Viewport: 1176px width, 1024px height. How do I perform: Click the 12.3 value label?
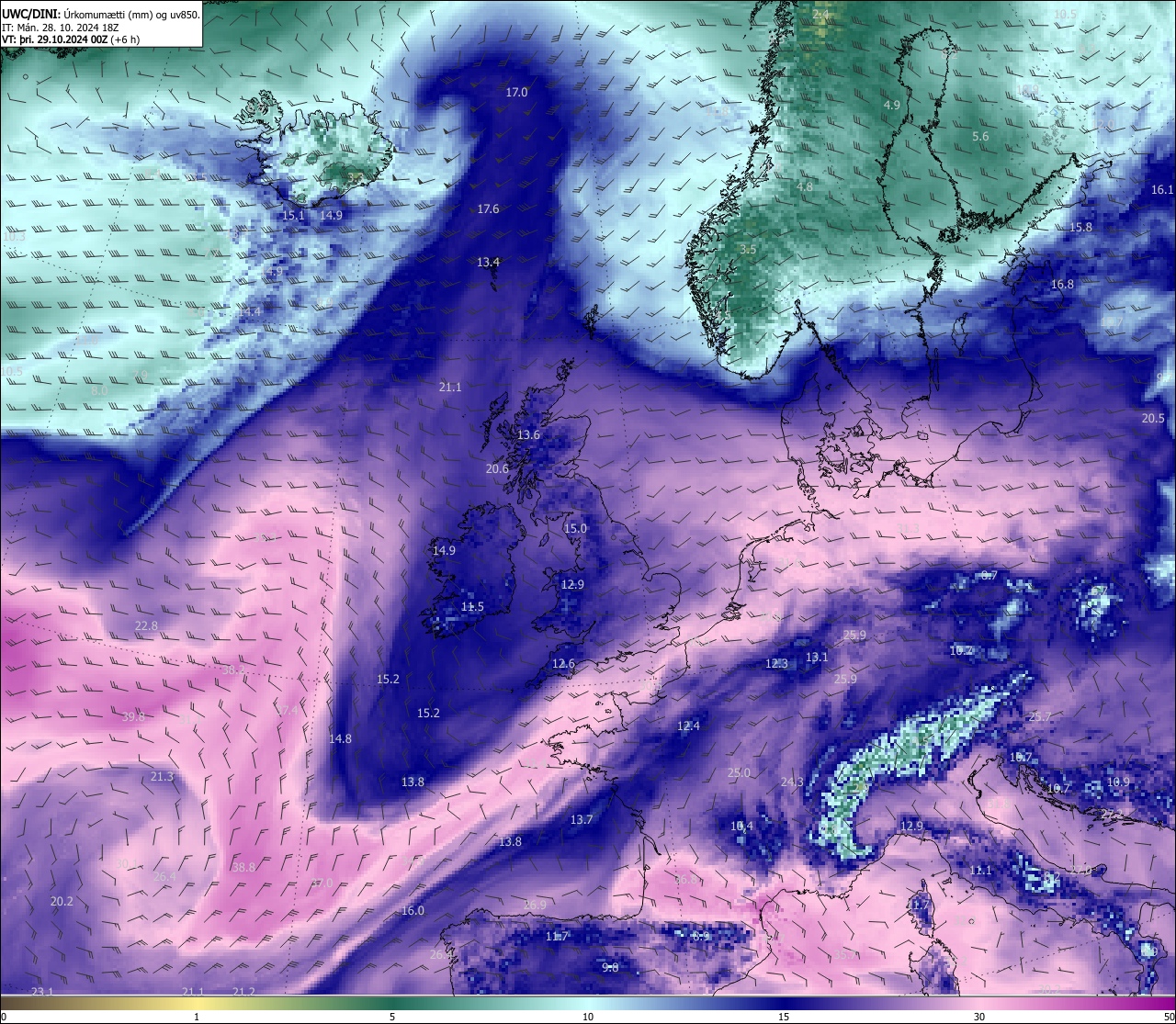[x=776, y=663]
